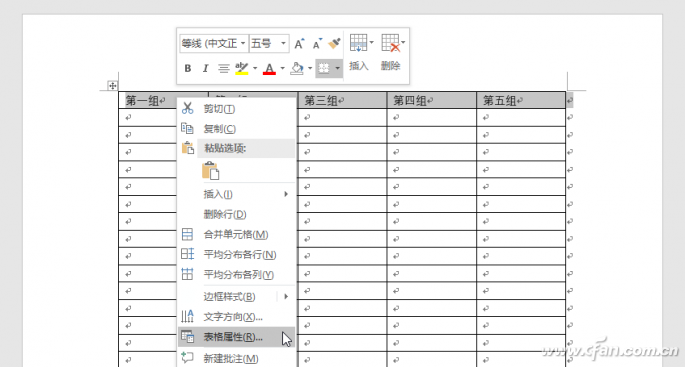Click the empty cell below 第五组

(x=521, y=118)
